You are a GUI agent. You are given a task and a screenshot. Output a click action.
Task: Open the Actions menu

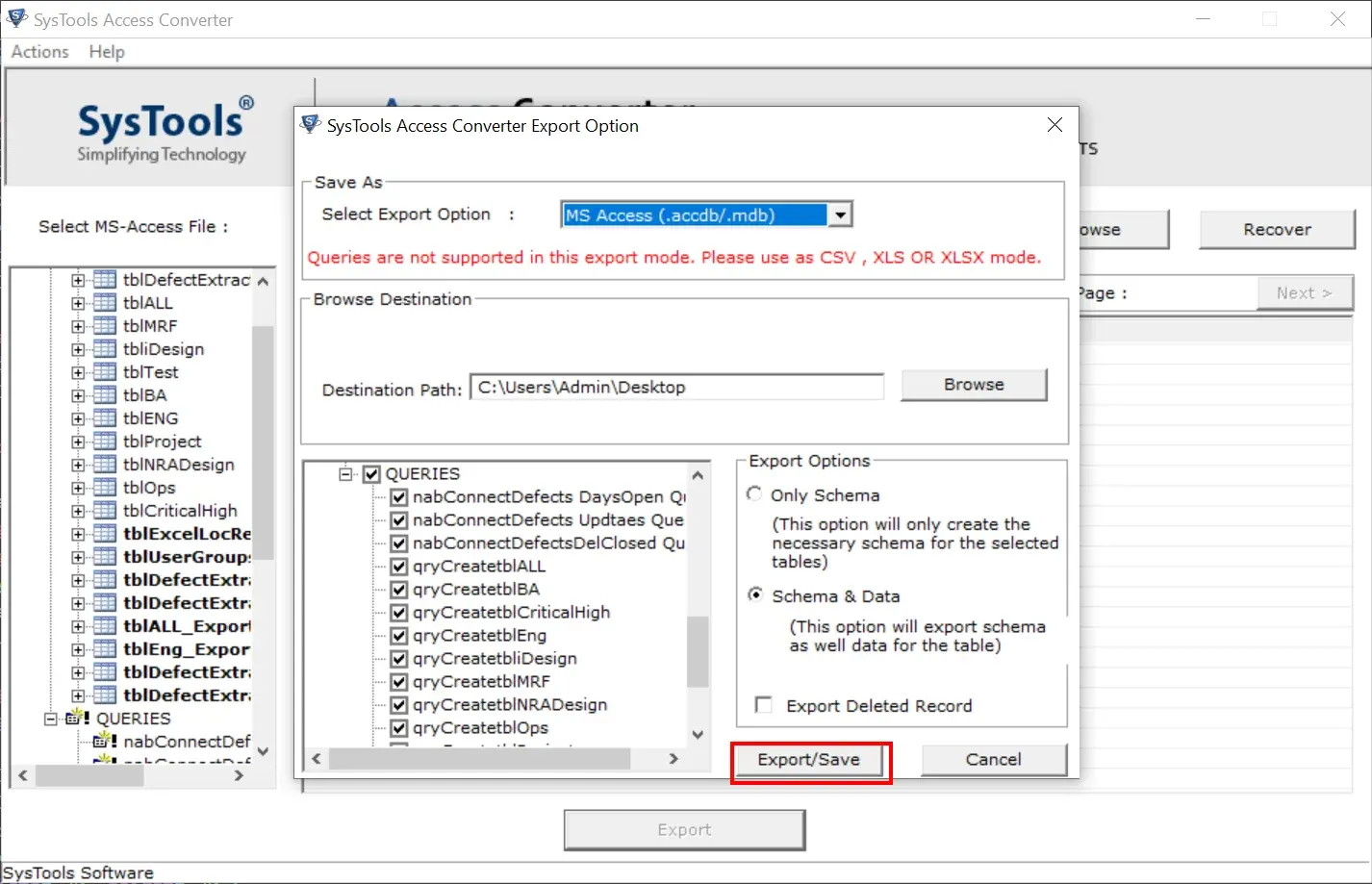[39, 52]
